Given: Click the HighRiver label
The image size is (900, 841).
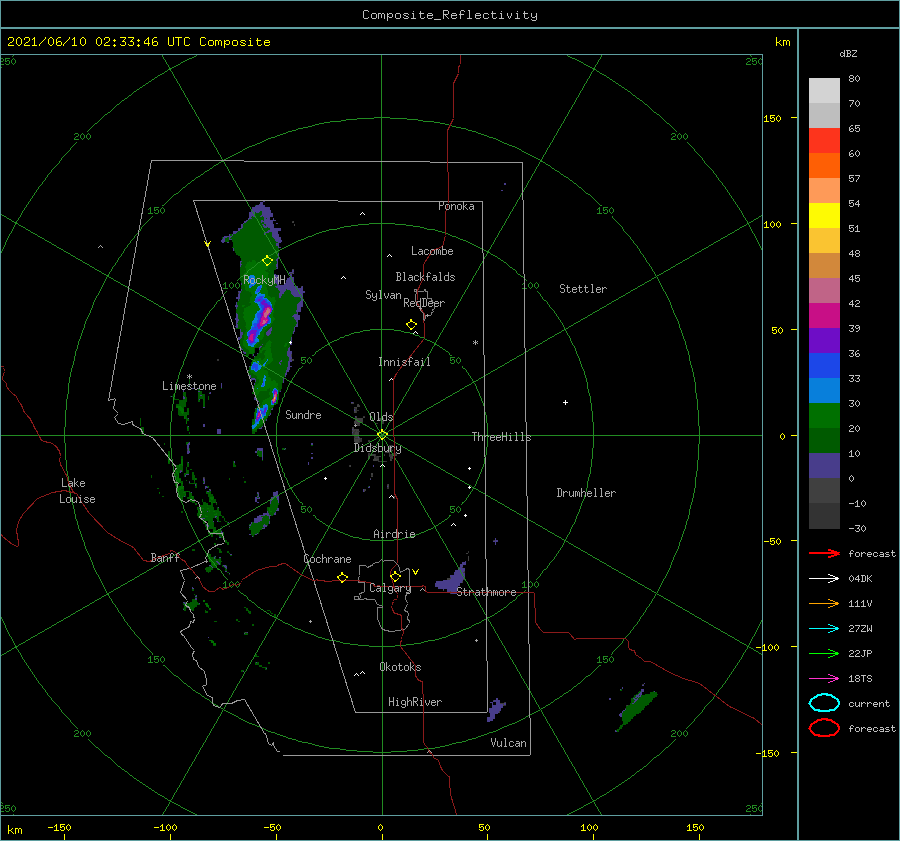Looking at the screenshot, I should pos(415,702).
